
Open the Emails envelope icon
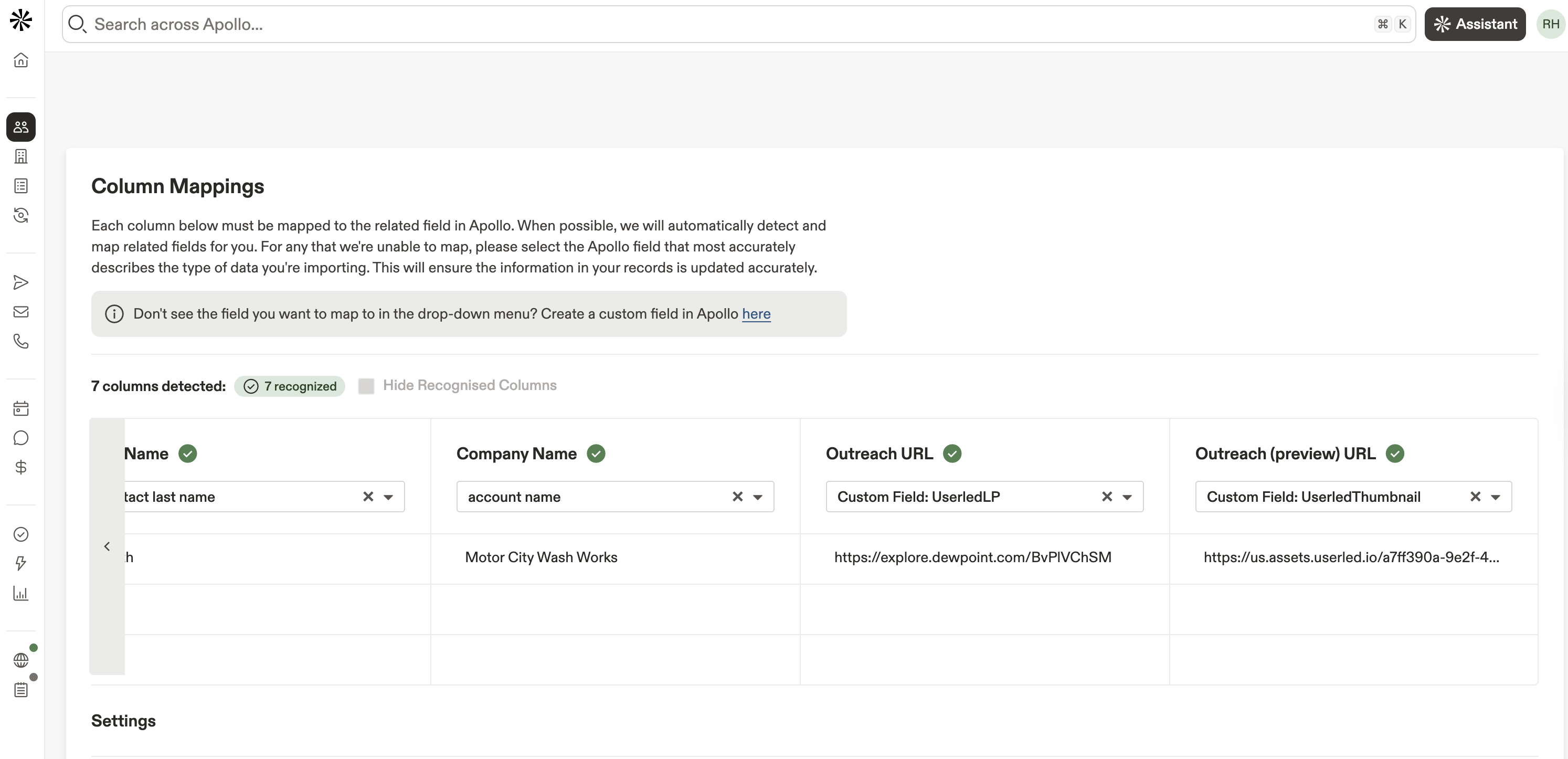[20, 312]
